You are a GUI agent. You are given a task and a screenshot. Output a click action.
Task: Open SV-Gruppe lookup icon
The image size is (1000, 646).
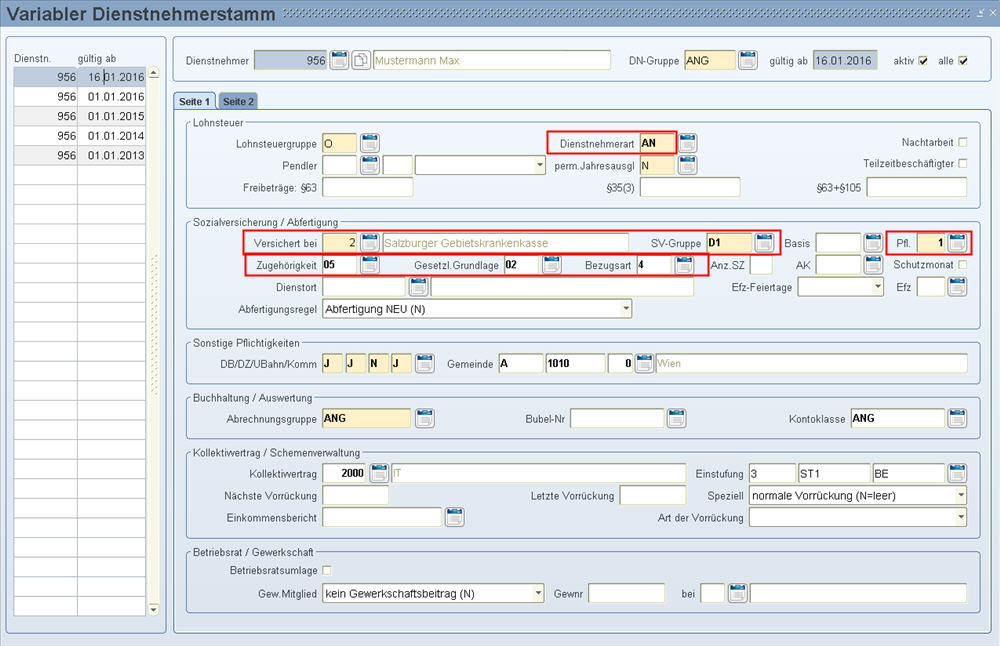[x=765, y=242]
